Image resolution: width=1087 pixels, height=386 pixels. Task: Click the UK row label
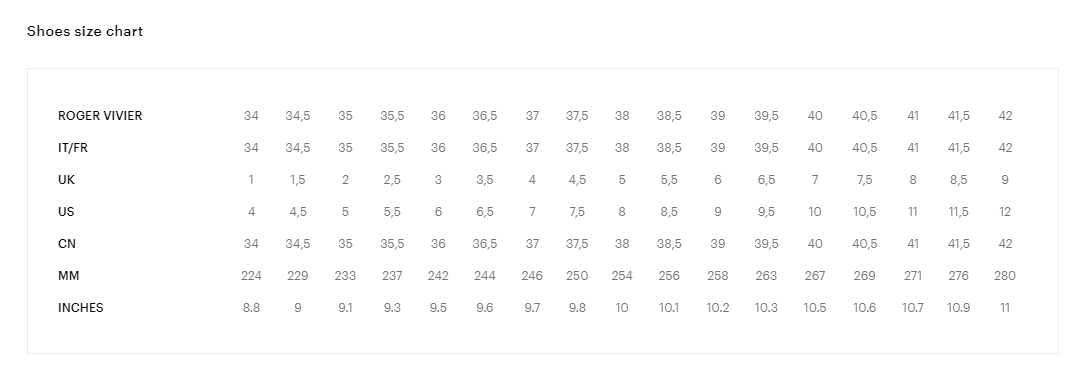pos(67,179)
